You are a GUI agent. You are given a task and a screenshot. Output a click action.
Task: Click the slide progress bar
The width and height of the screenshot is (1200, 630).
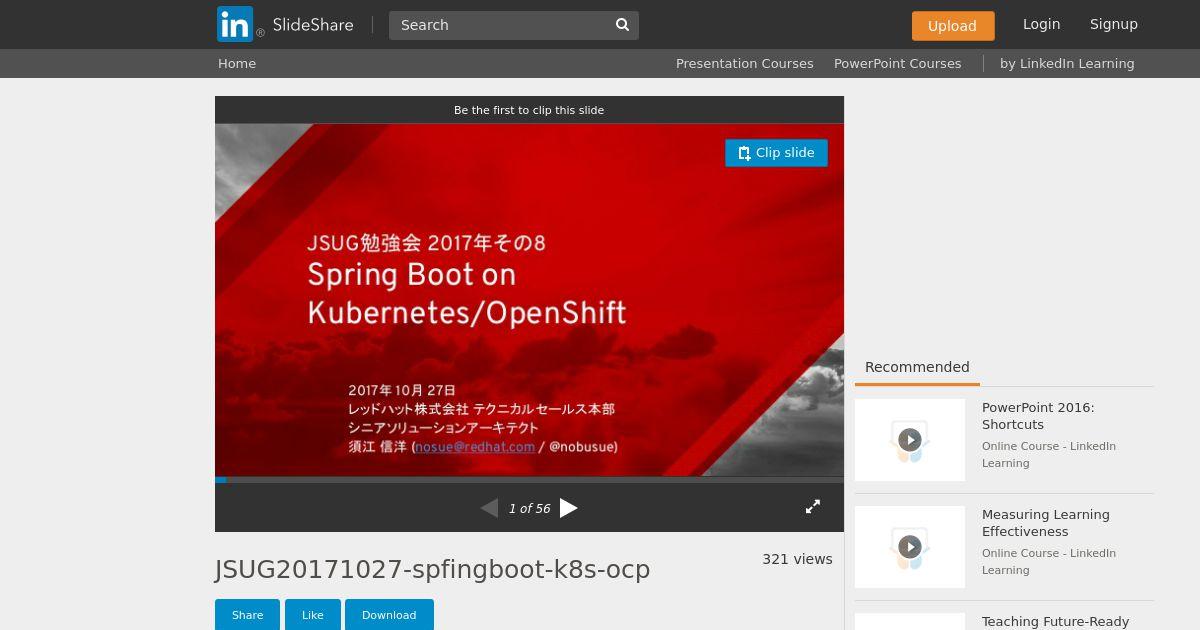pos(529,480)
